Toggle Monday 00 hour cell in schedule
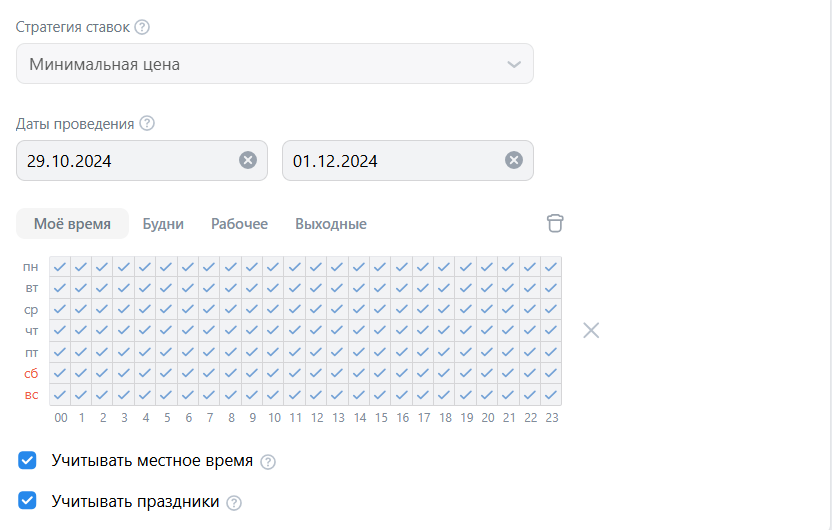 60,267
